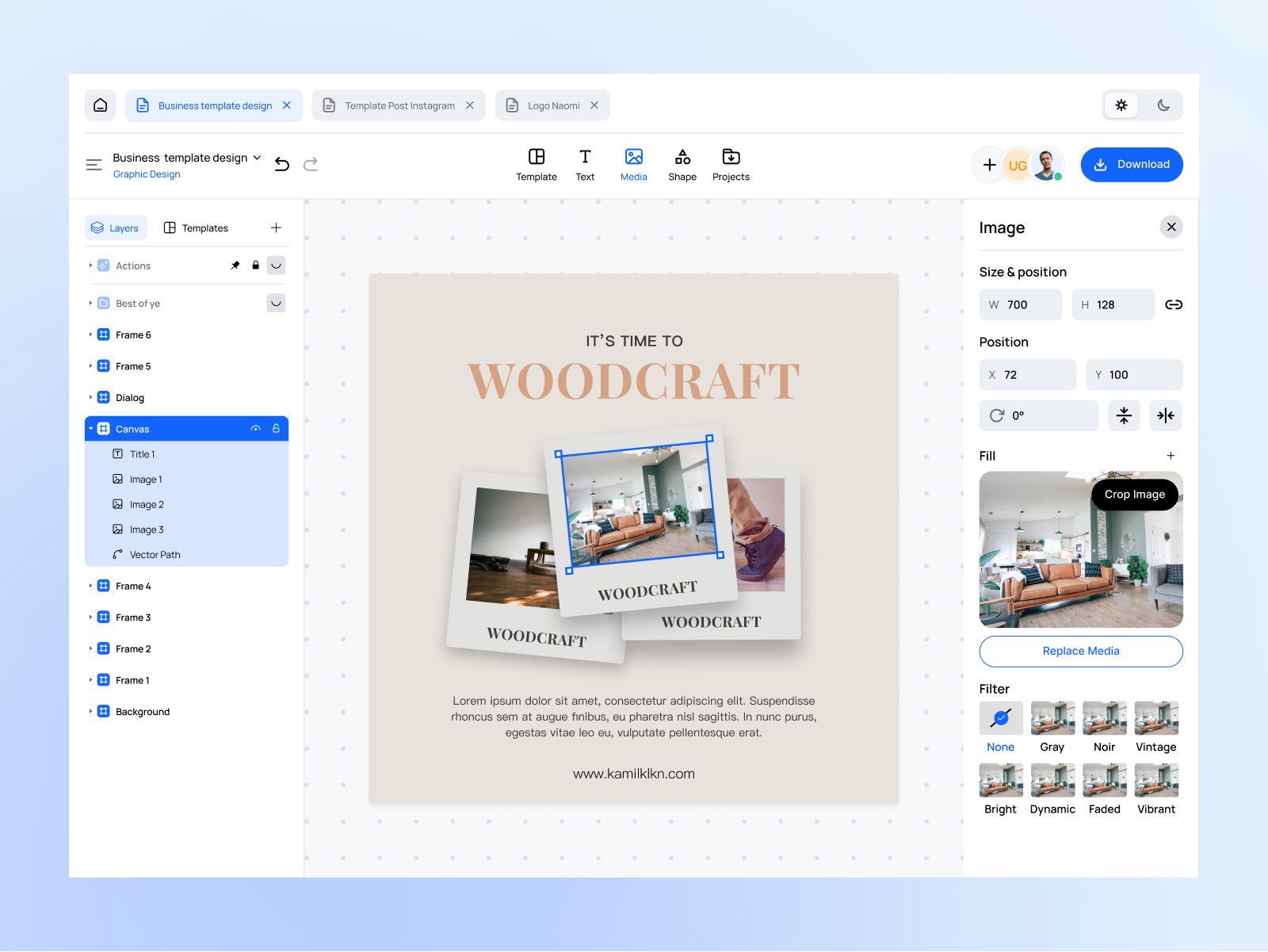Screen dimensions: 1268x952
Task: Click the link icon between width and height
Action: point(1174,304)
